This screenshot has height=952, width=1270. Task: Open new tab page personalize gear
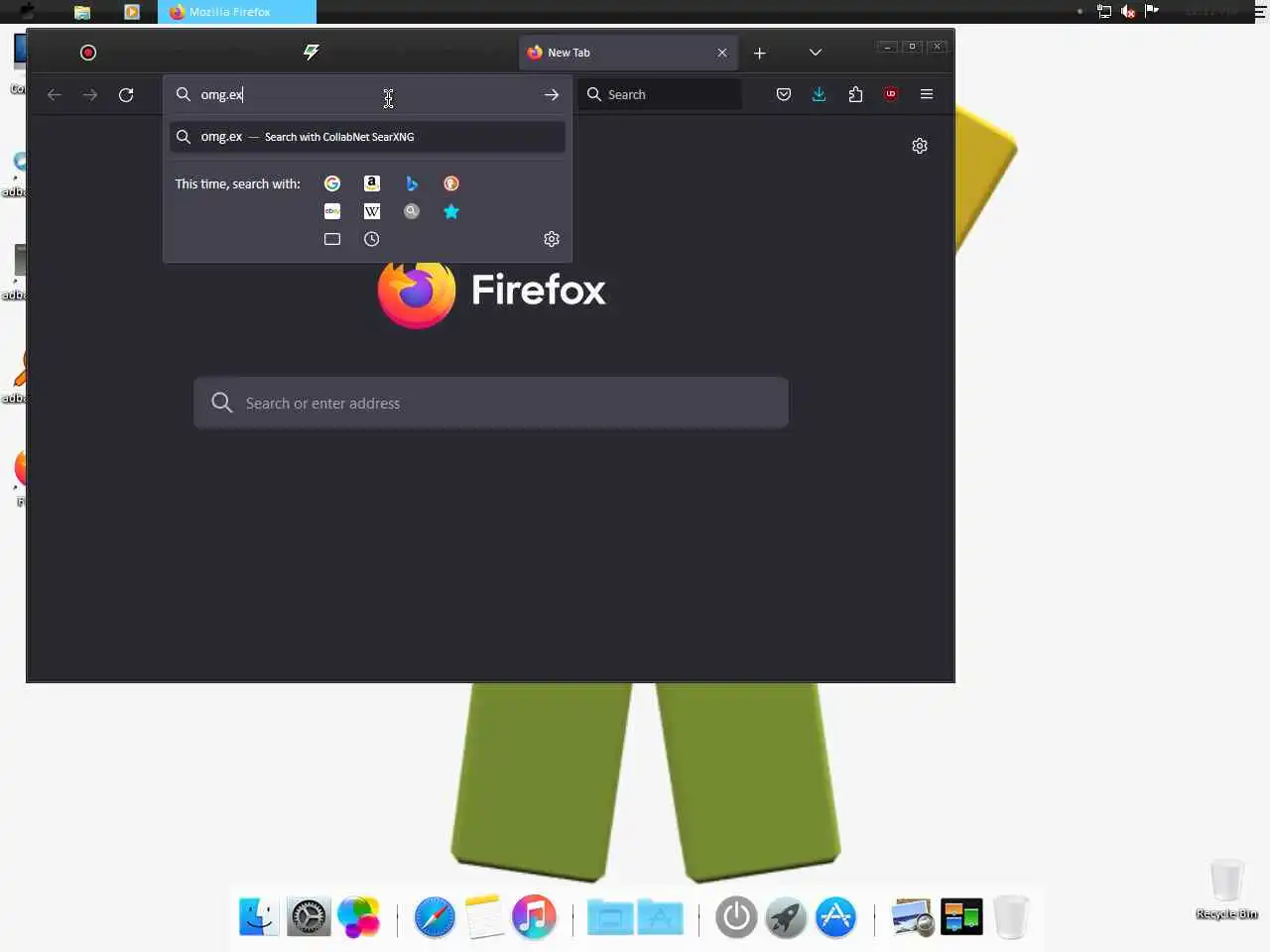[x=920, y=146]
